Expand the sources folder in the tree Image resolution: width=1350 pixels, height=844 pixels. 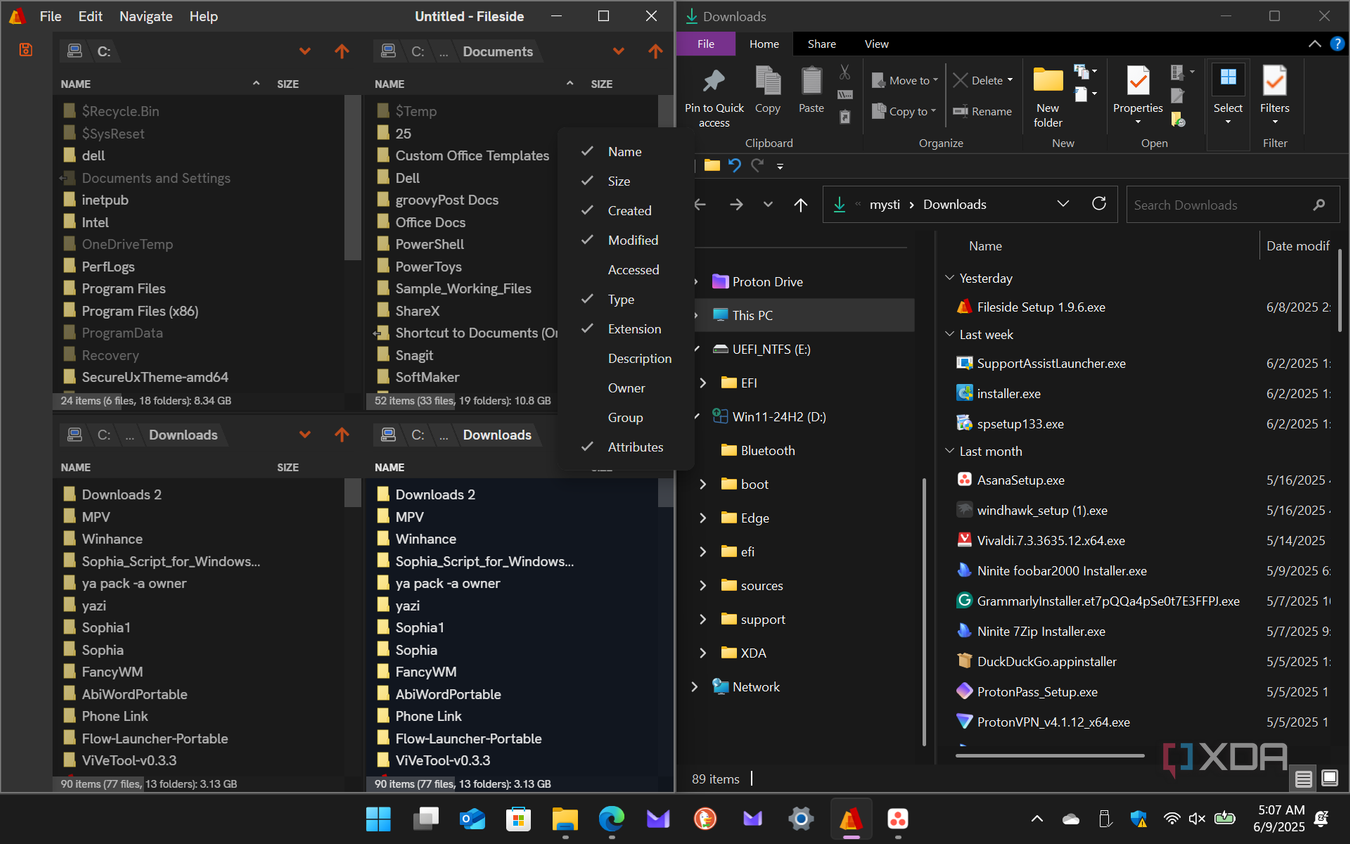point(703,586)
